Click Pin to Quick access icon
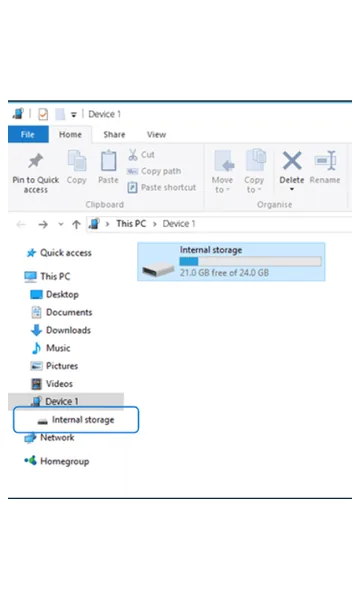Viewport: 360px width, 600px height. pos(36,161)
